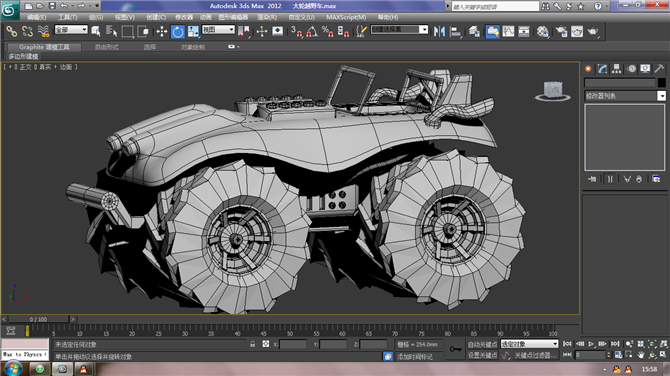The width and height of the screenshot is (670, 376).
Task: Open the Schematic View icon
Action: [524, 31]
